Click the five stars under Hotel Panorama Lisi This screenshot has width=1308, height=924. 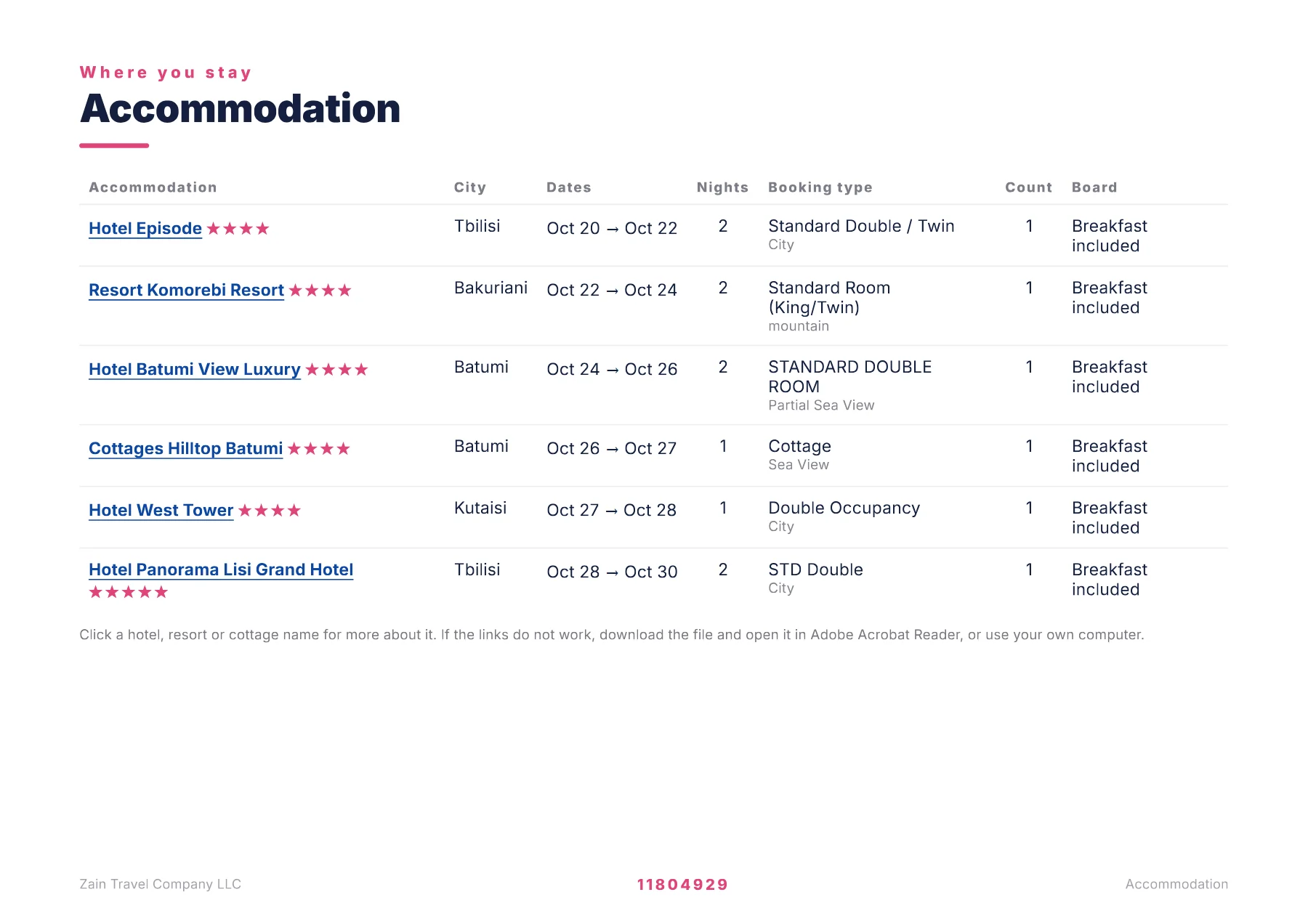(129, 592)
